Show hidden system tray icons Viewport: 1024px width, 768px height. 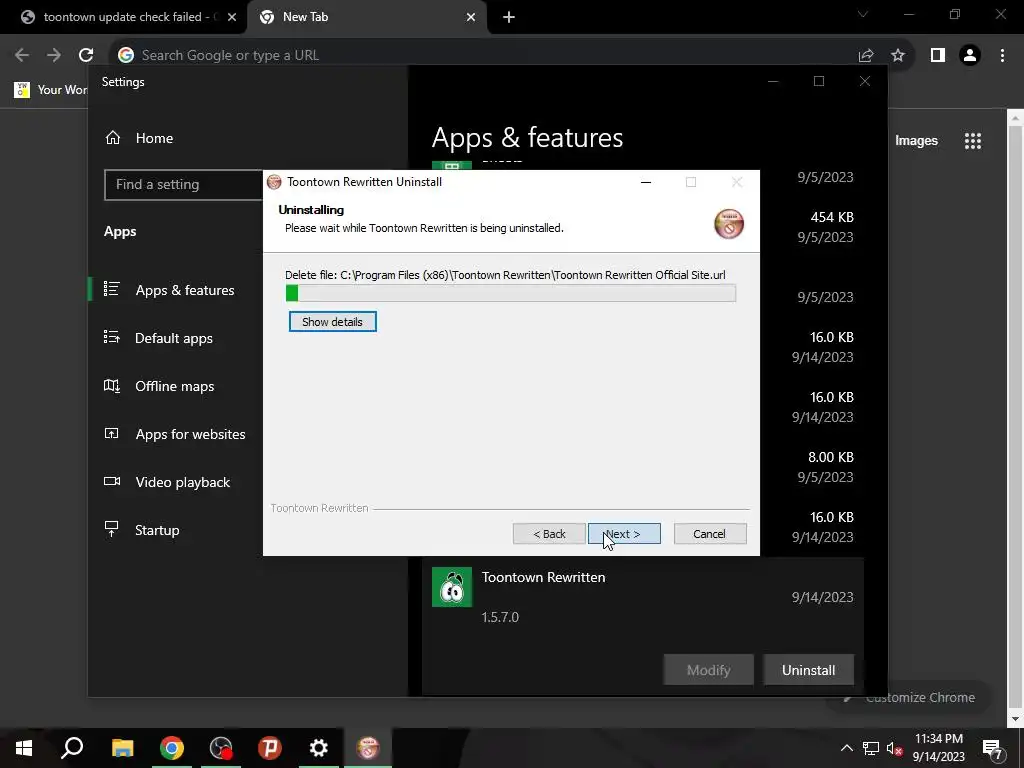(x=846, y=748)
